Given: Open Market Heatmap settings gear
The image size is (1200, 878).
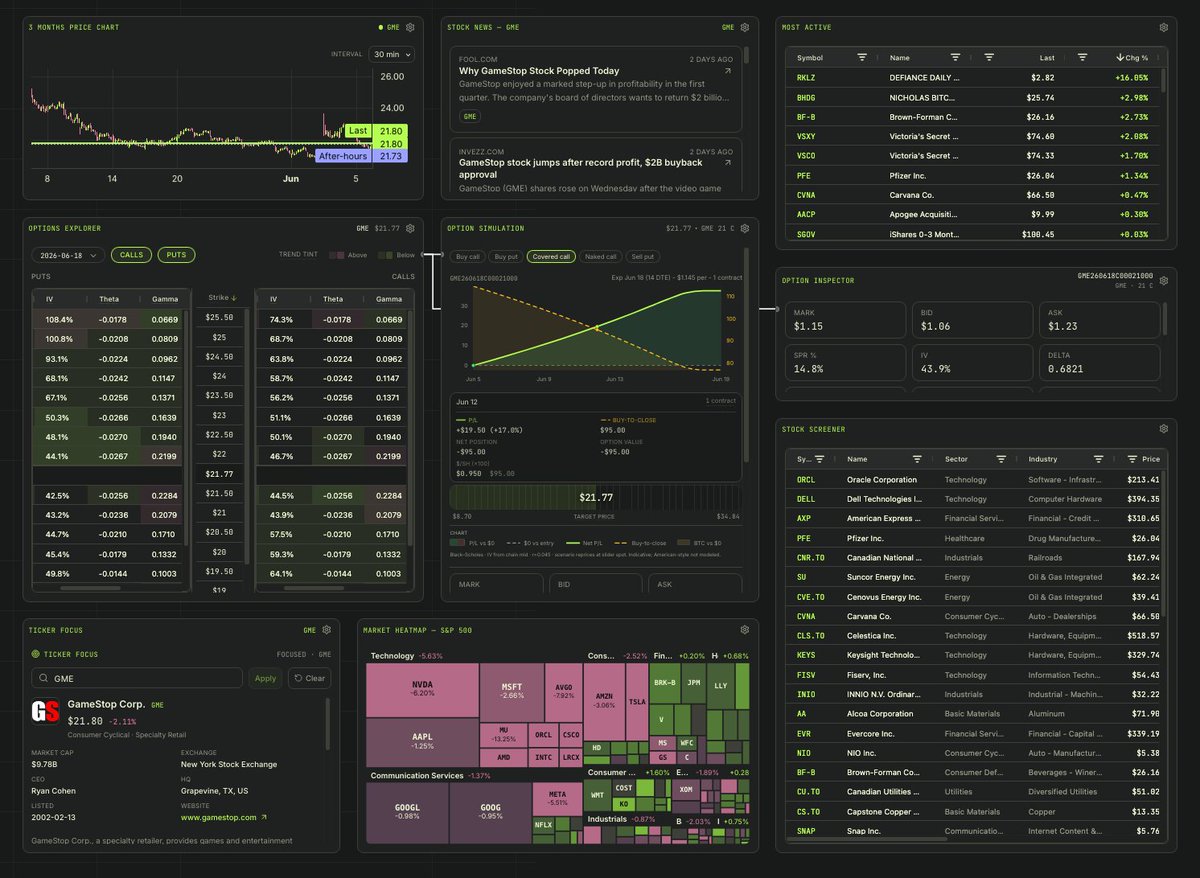Looking at the screenshot, I should 745,630.
